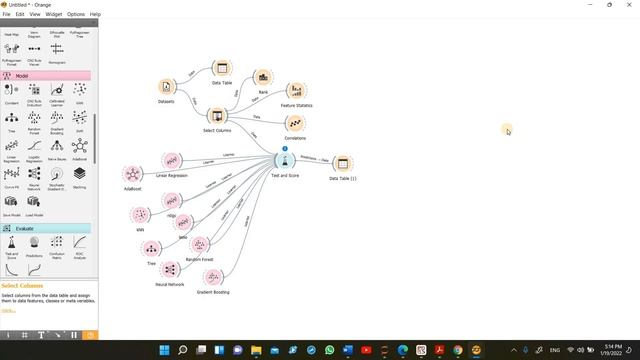This screenshot has width=640, height=360.
Task: Open Windows Start menu in taskbar
Action: click(164, 350)
